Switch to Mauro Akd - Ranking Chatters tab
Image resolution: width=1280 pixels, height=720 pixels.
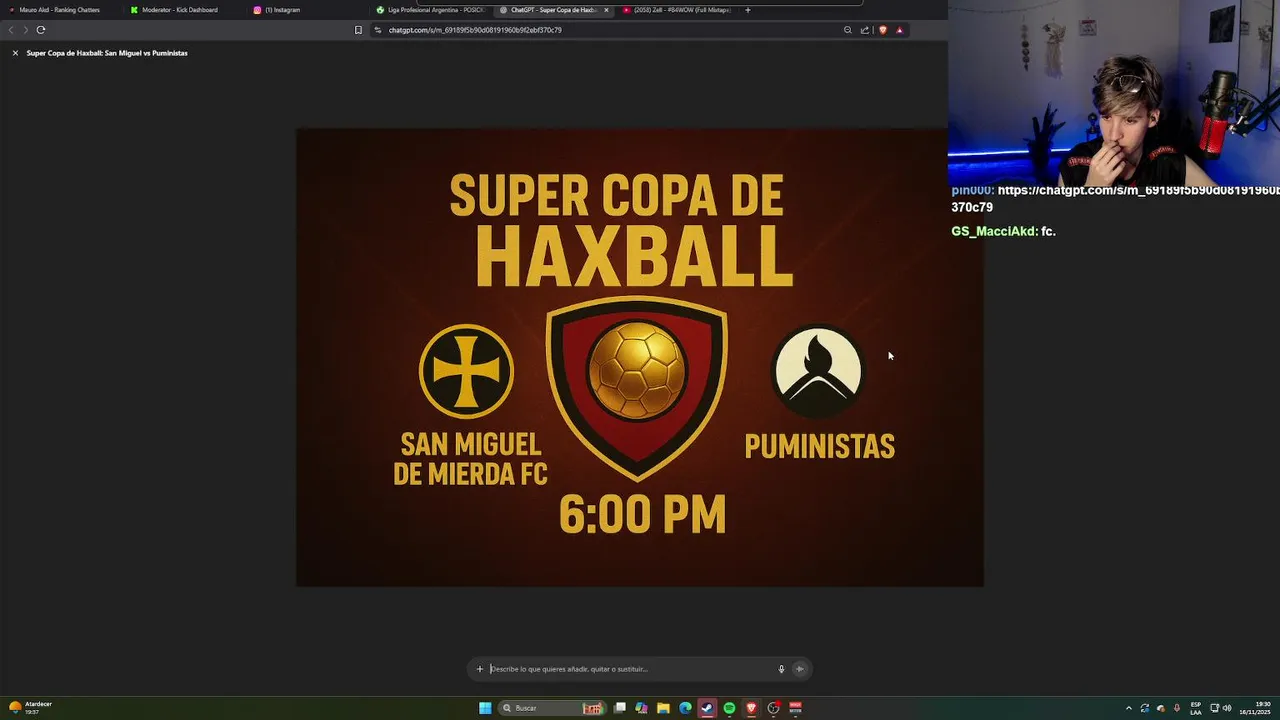click(x=60, y=10)
